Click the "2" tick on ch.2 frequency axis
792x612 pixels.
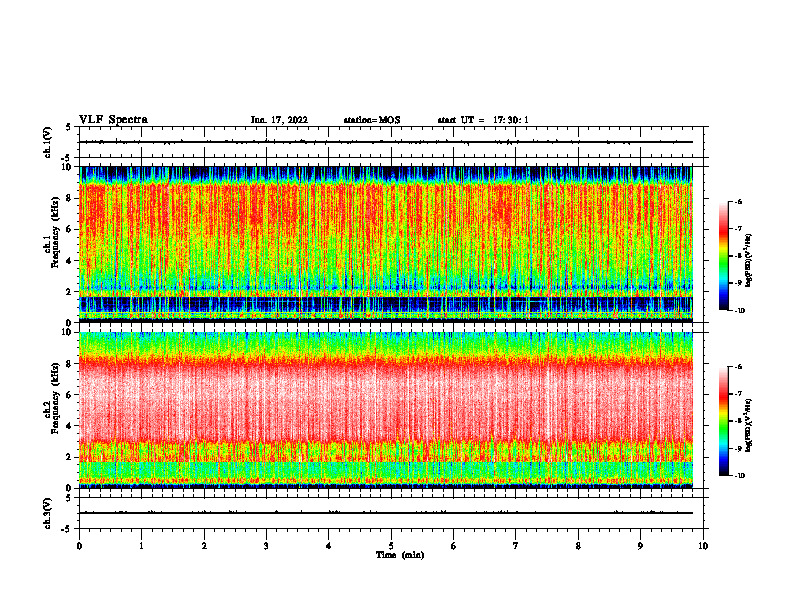pyautogui.click(x=69, y=457)
